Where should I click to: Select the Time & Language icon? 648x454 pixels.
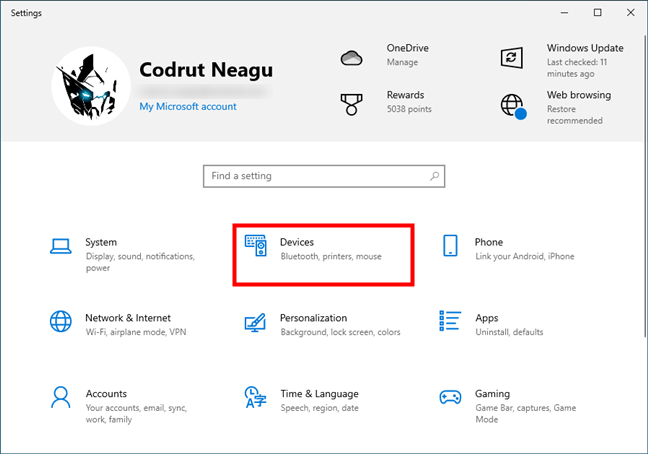point(255,397)
